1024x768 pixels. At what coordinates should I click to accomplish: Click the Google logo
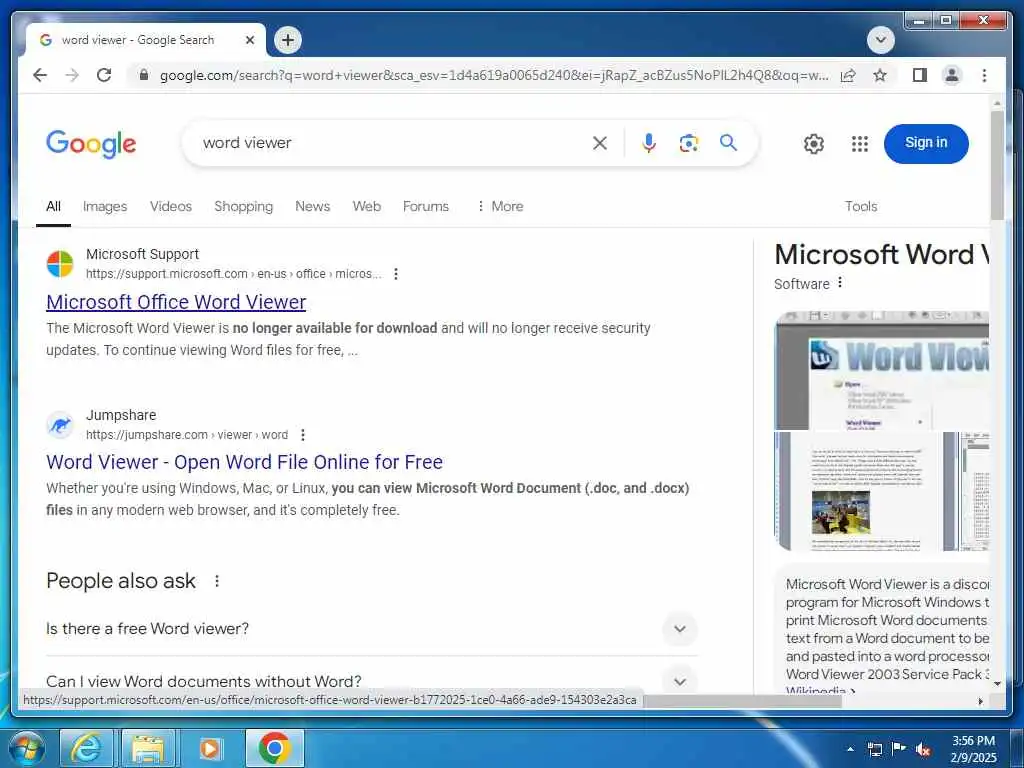click(x=91, y=144)
